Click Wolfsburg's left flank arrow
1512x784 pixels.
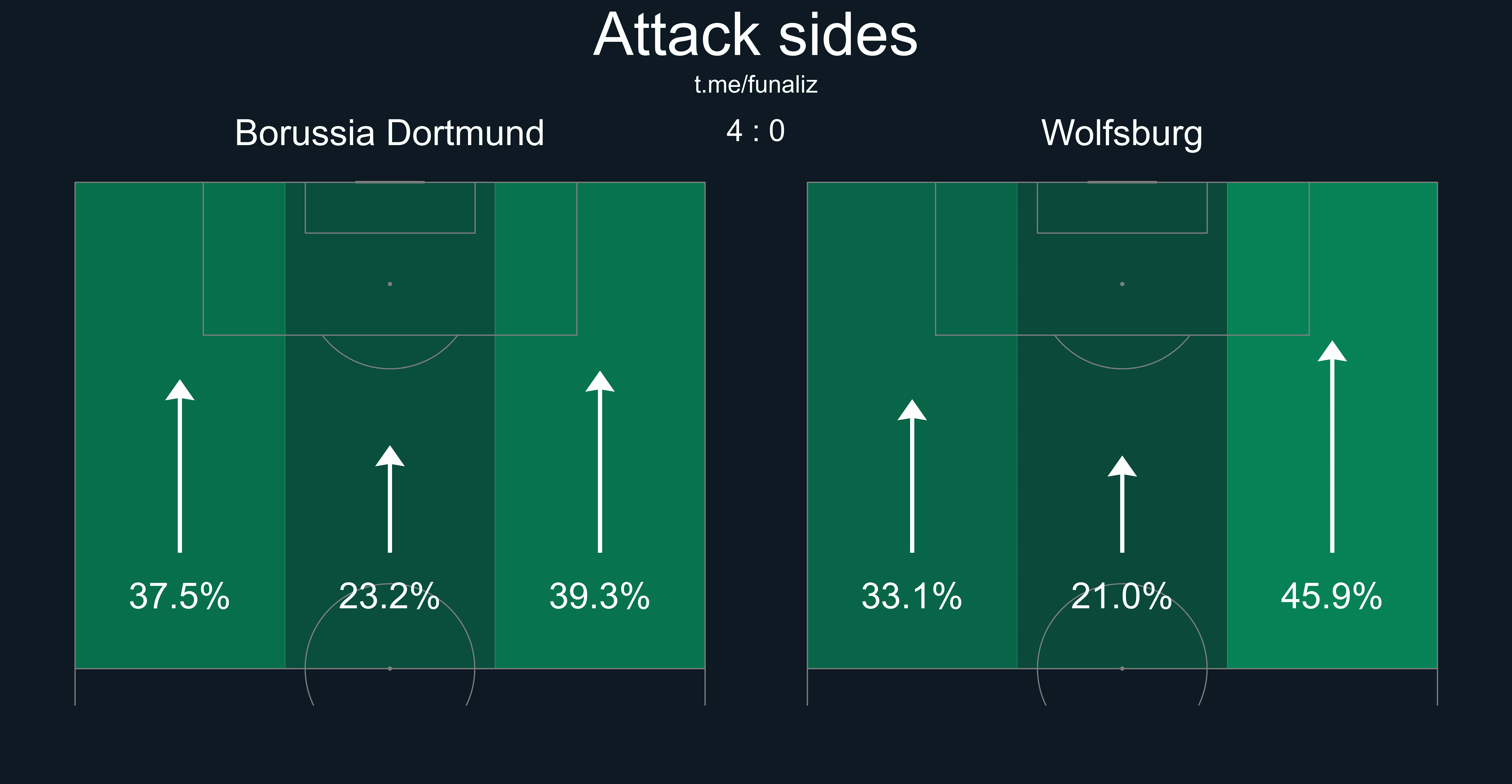coord(912,476)
